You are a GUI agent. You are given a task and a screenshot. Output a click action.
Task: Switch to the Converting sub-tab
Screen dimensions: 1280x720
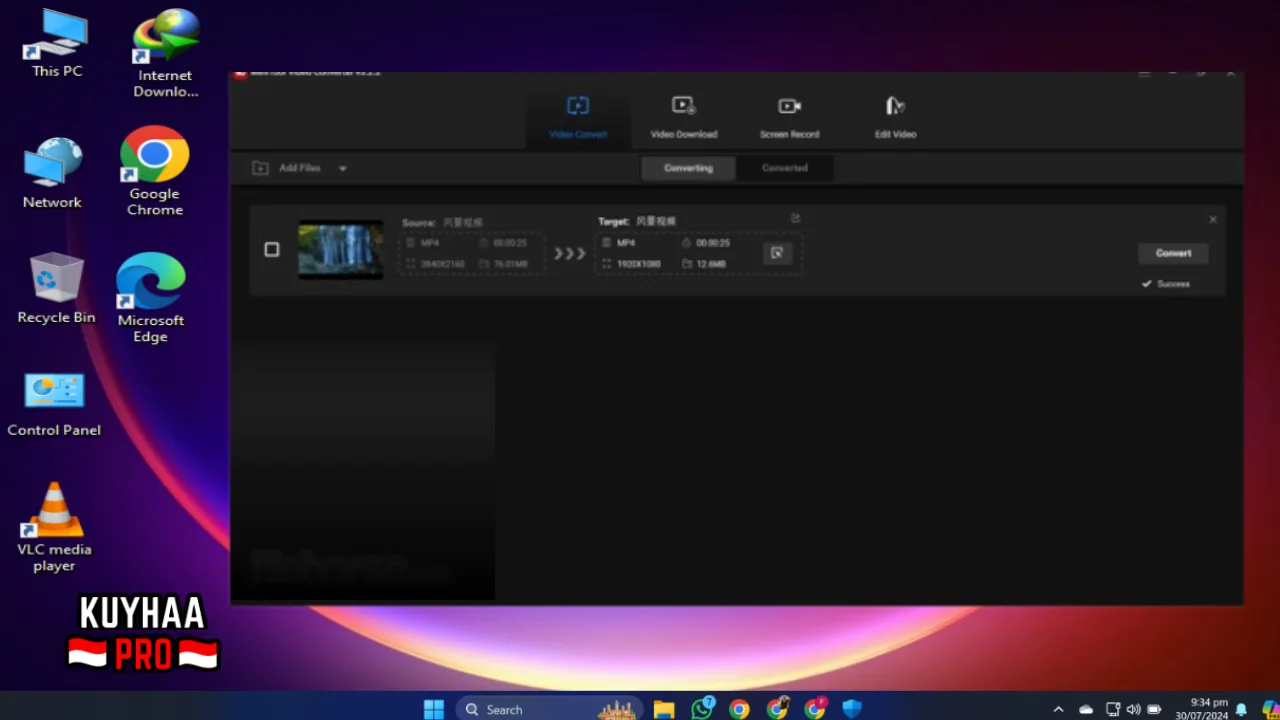click(x=688, y=168)
